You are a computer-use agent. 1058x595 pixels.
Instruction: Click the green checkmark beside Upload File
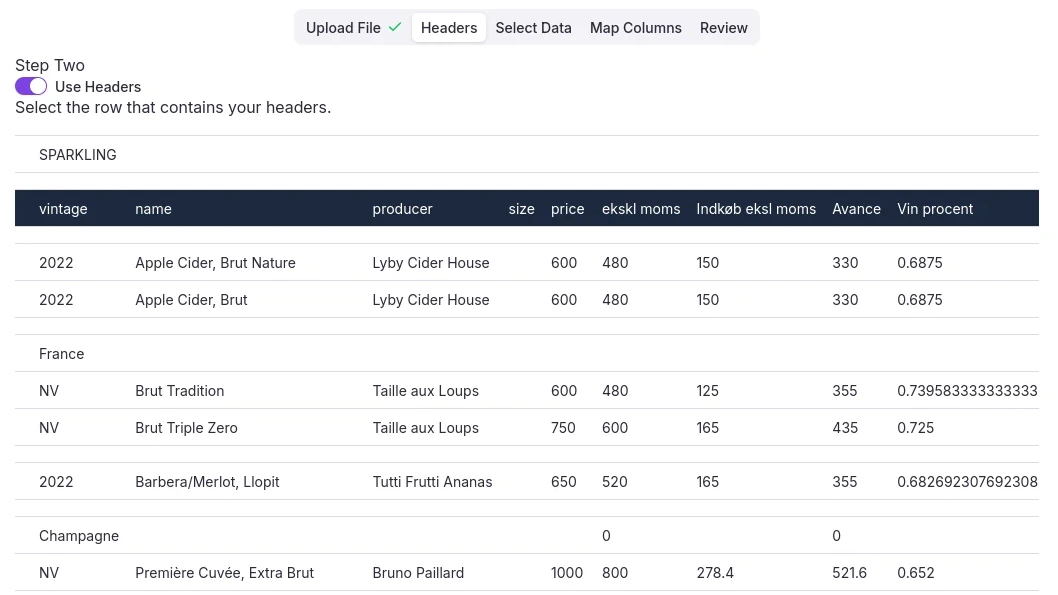tap(394, 27)
